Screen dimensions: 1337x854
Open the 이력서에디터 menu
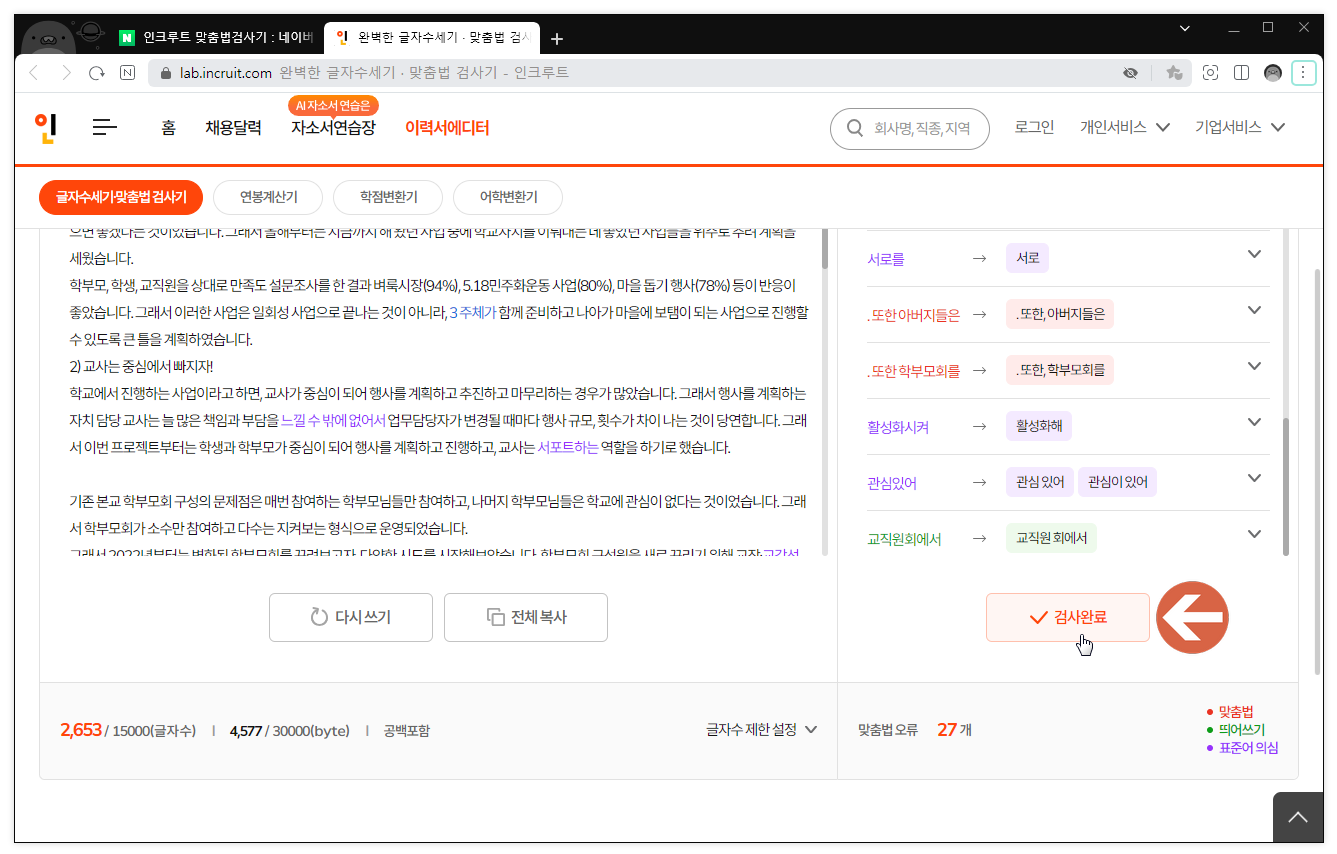tap(447, 128)
